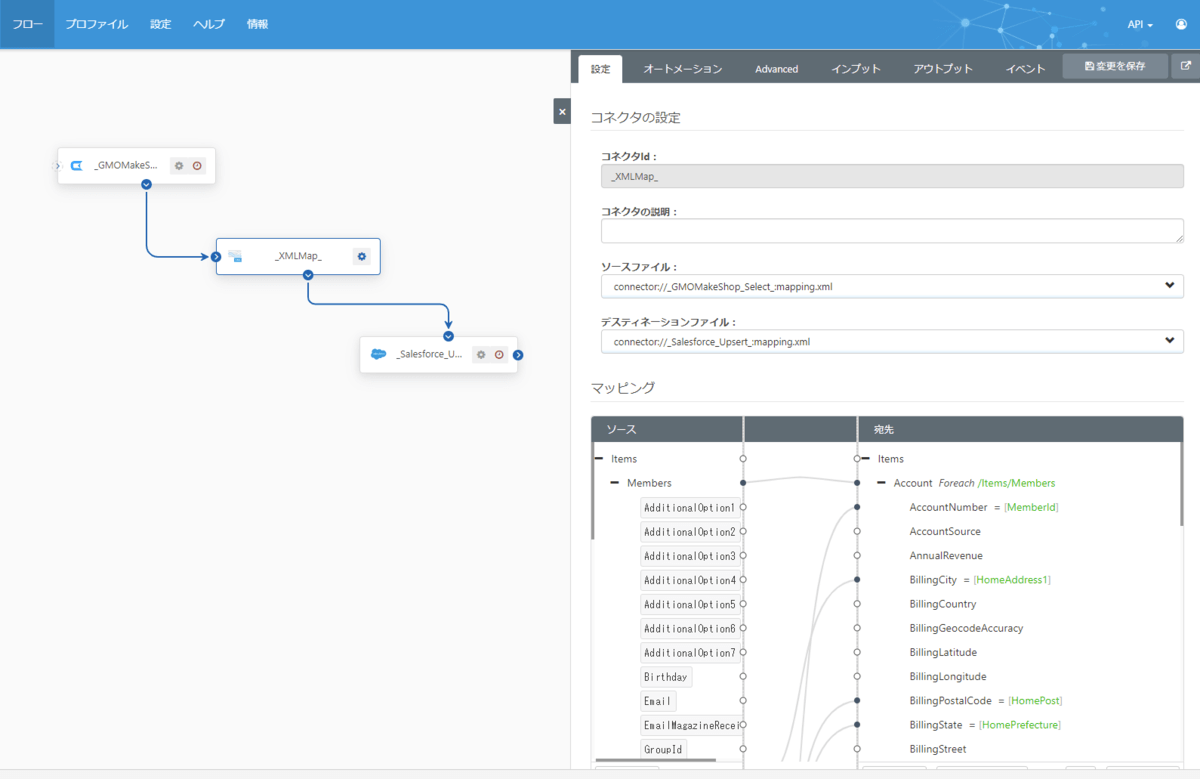Open the ソースファイル dropdown

892,286
